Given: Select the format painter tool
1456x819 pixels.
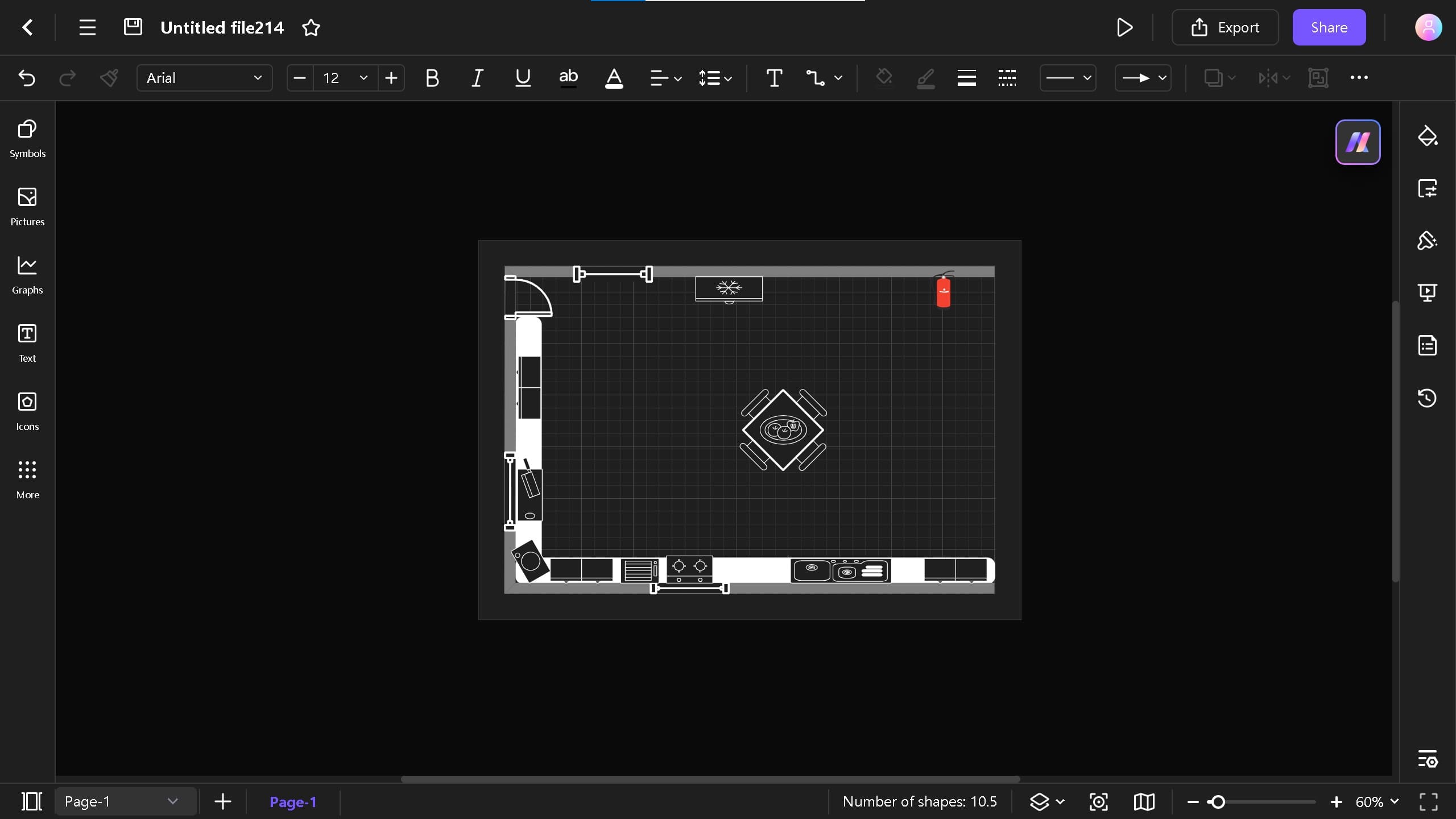Looking at the screenshot, I should pos(109,78).
